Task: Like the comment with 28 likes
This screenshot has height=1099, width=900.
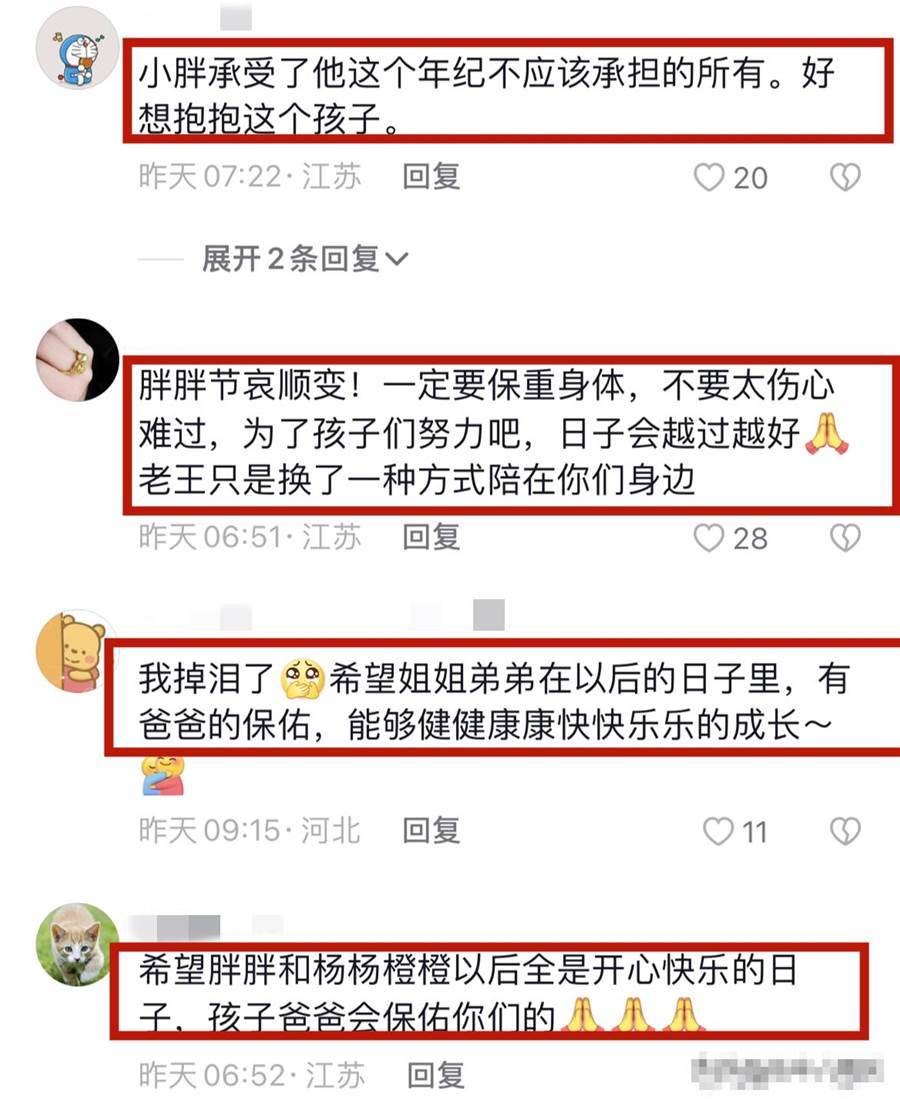Action: 709,538
